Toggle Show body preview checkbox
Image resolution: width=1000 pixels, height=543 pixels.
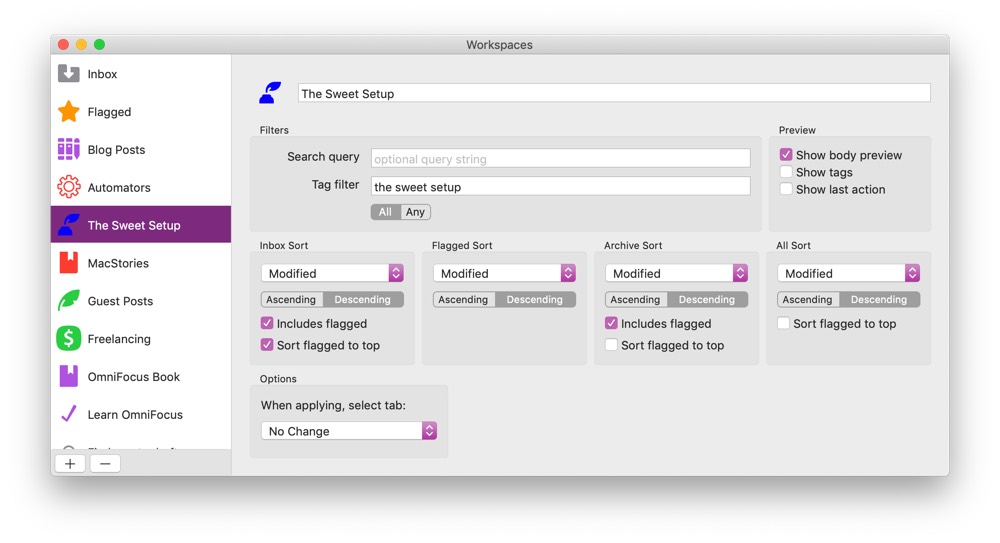coord(786,154)
